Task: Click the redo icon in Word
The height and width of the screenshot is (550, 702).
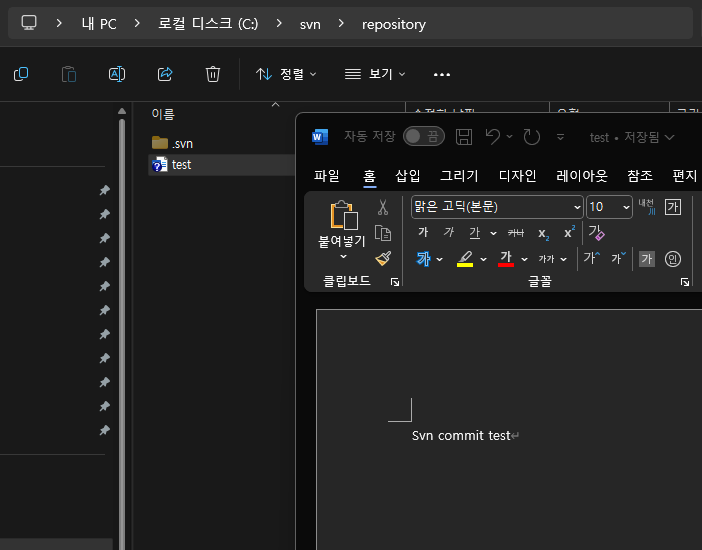Action: tap(531, 137)
